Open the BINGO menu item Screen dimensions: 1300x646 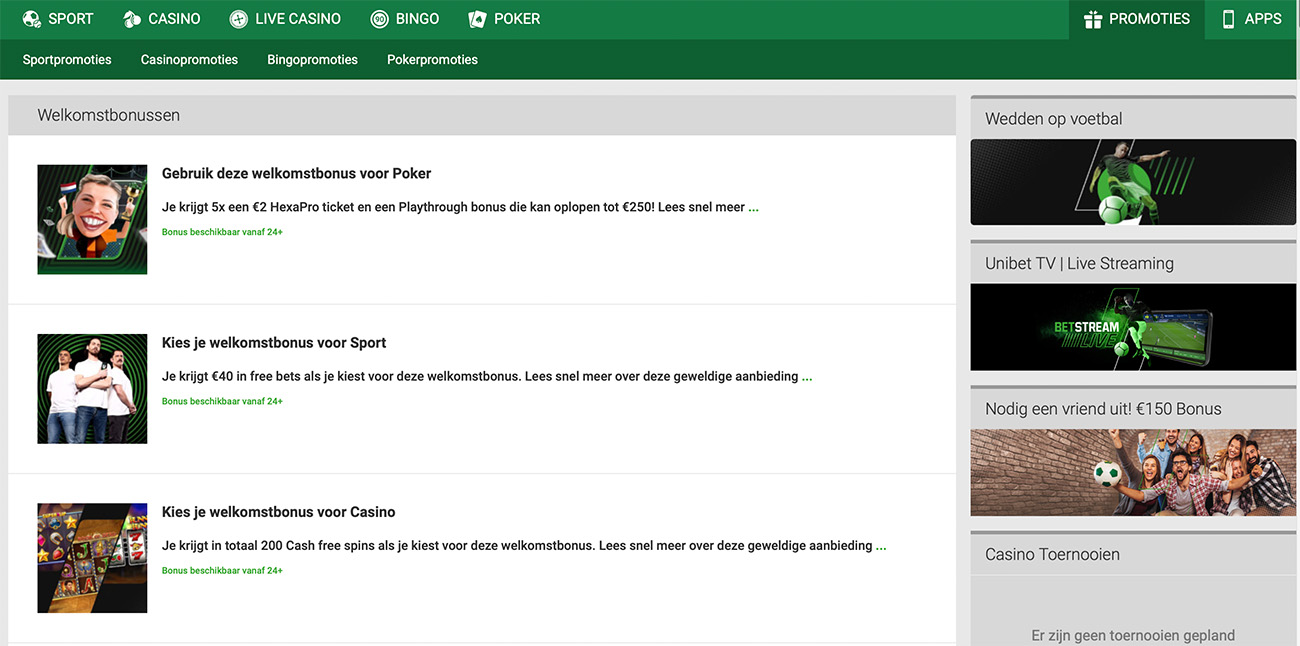pyautogui.click(x=405, y=19)
